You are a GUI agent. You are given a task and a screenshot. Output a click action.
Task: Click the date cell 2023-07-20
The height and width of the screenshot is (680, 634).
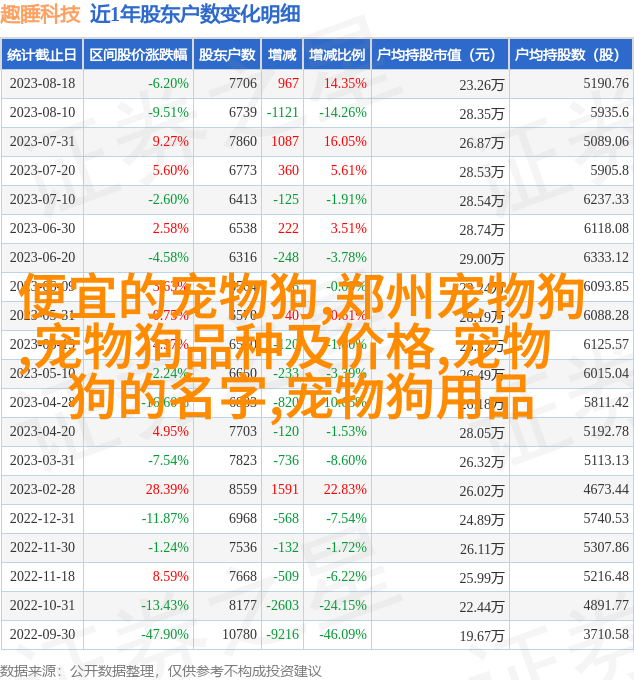coord(42,170)
